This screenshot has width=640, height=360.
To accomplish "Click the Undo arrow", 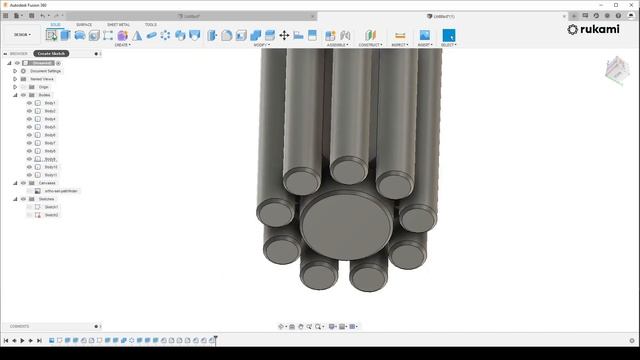I will 42,16.
